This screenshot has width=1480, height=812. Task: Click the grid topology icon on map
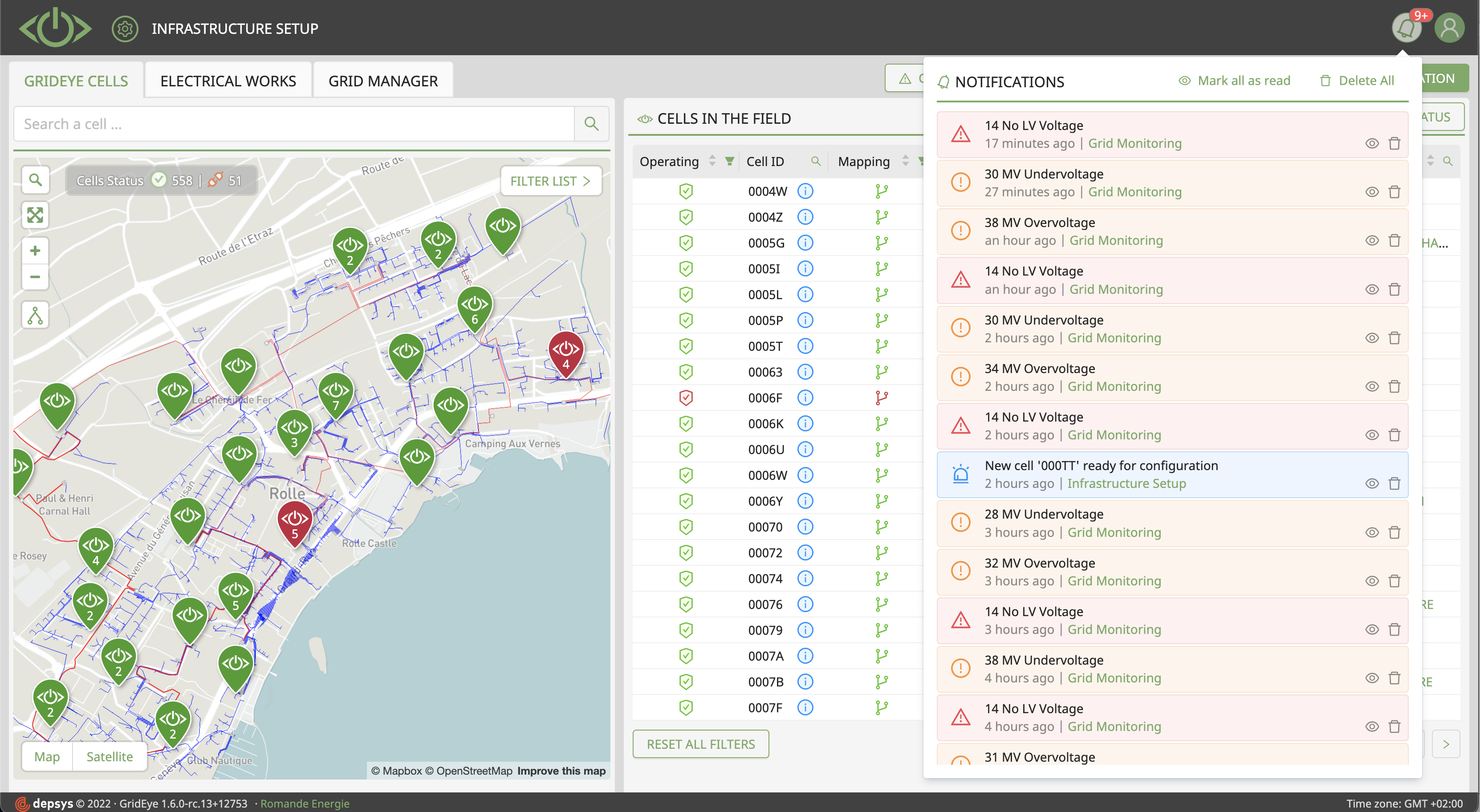point(35,315)
